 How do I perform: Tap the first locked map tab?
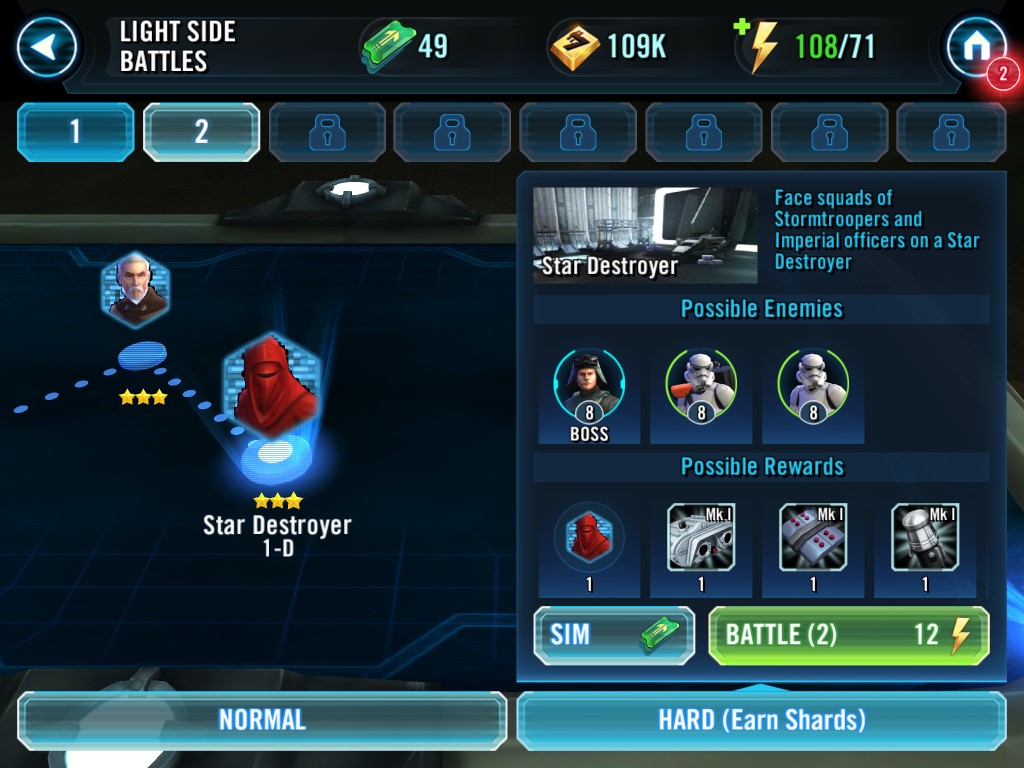[327, 132]
